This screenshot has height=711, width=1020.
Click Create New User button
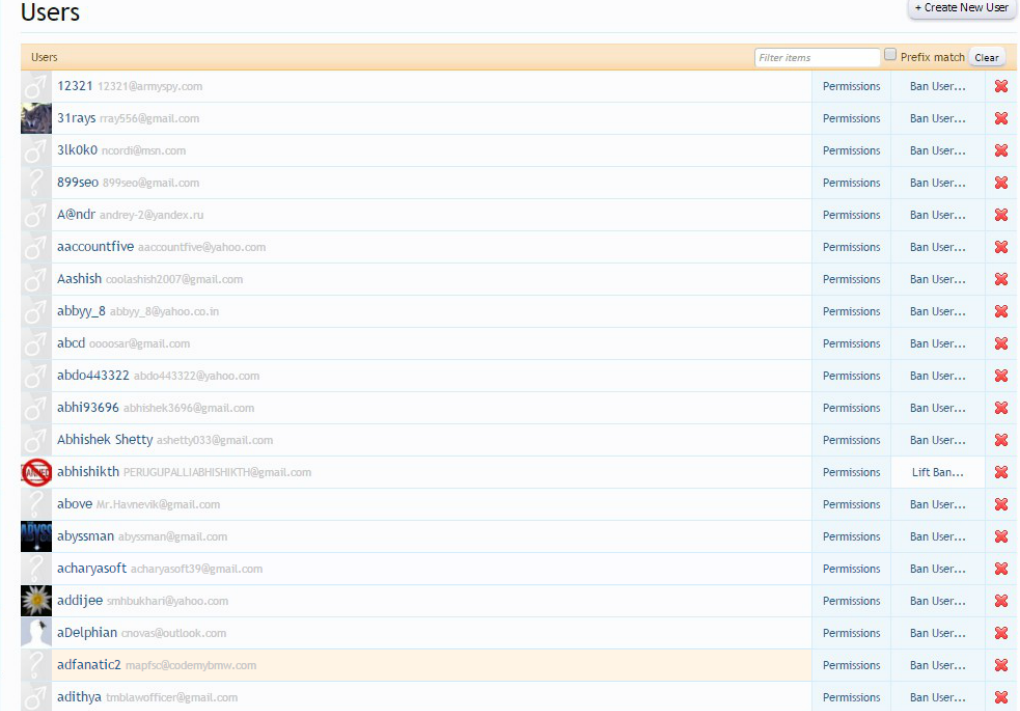tap(961, 8)
